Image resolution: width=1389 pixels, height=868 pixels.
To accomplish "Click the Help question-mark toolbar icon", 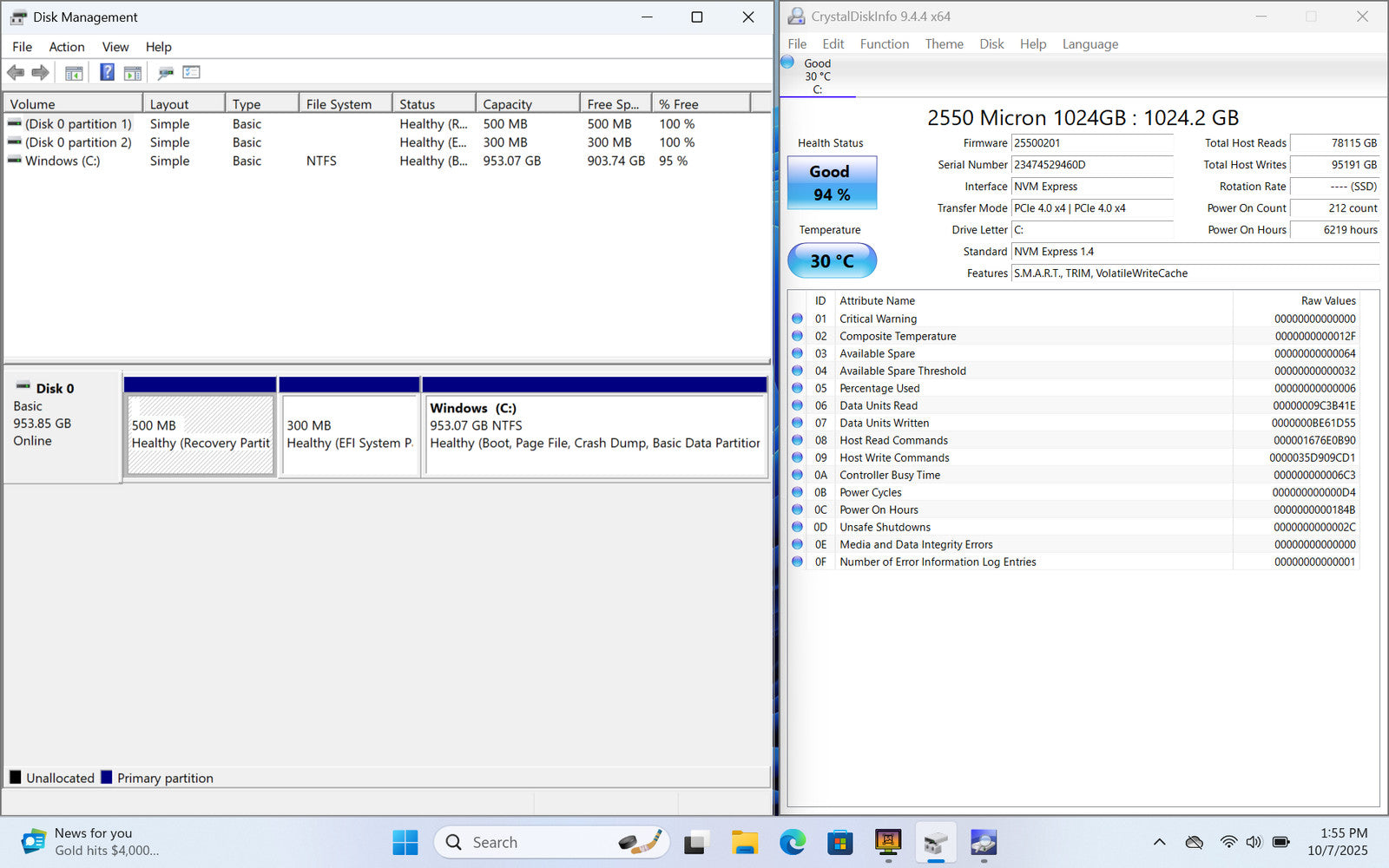I will pyautogui.click(x=107, y=73).
